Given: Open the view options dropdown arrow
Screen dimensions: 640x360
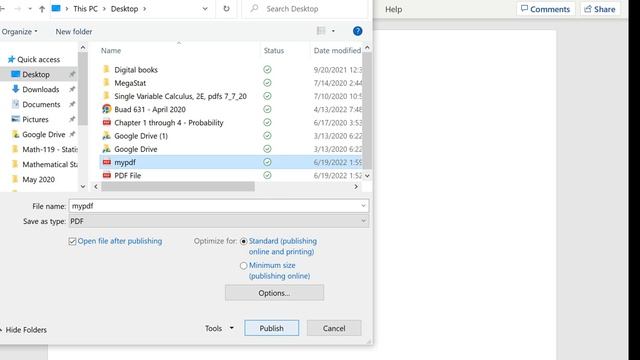Looking at the screenshot, I should click(x=333, y=31).
